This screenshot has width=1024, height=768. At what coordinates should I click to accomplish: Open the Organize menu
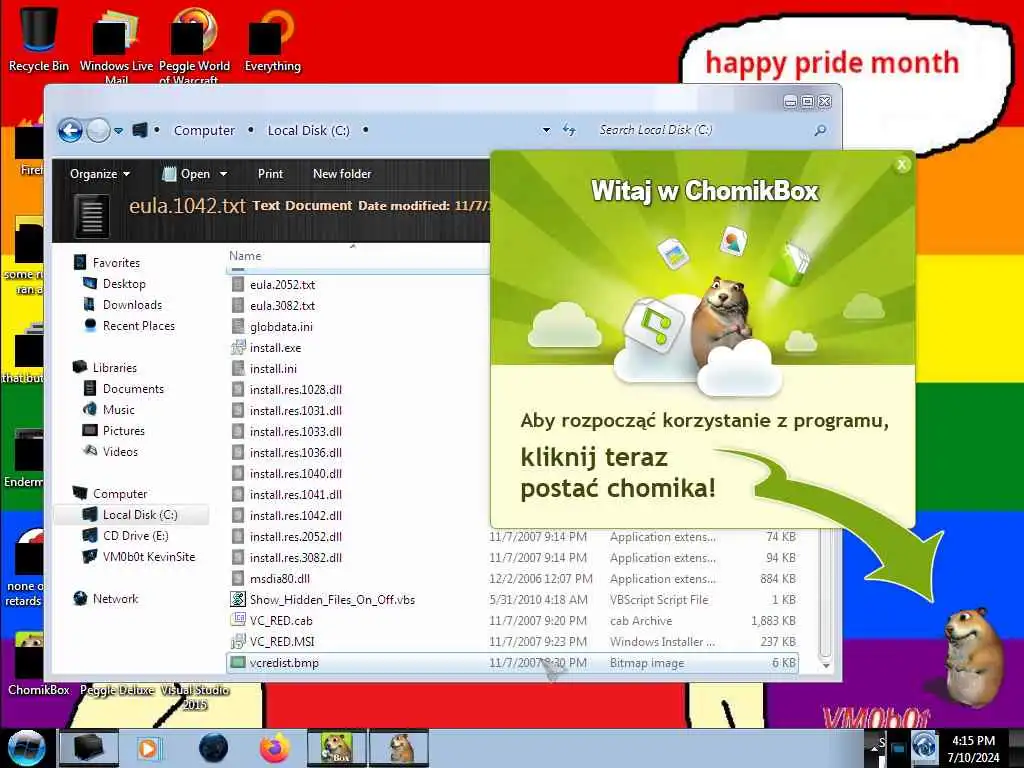[100, 174]
